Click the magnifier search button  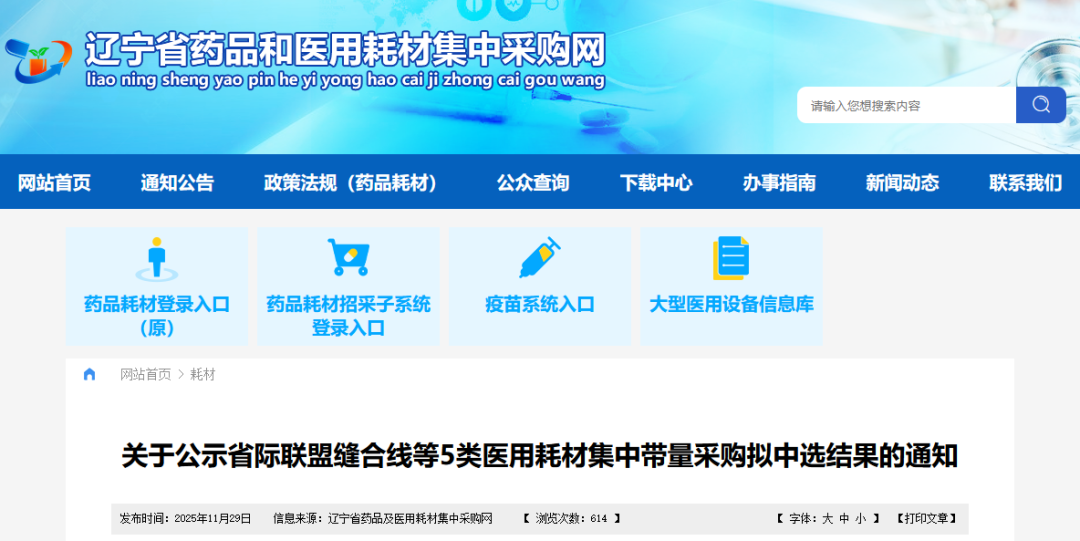[1041, 105]
